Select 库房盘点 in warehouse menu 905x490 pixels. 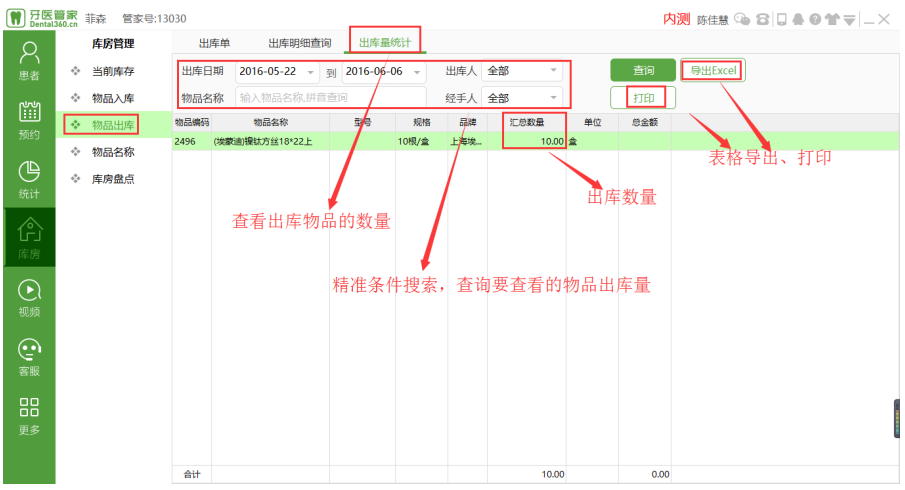pyautogui.click(x=113, y=179)
